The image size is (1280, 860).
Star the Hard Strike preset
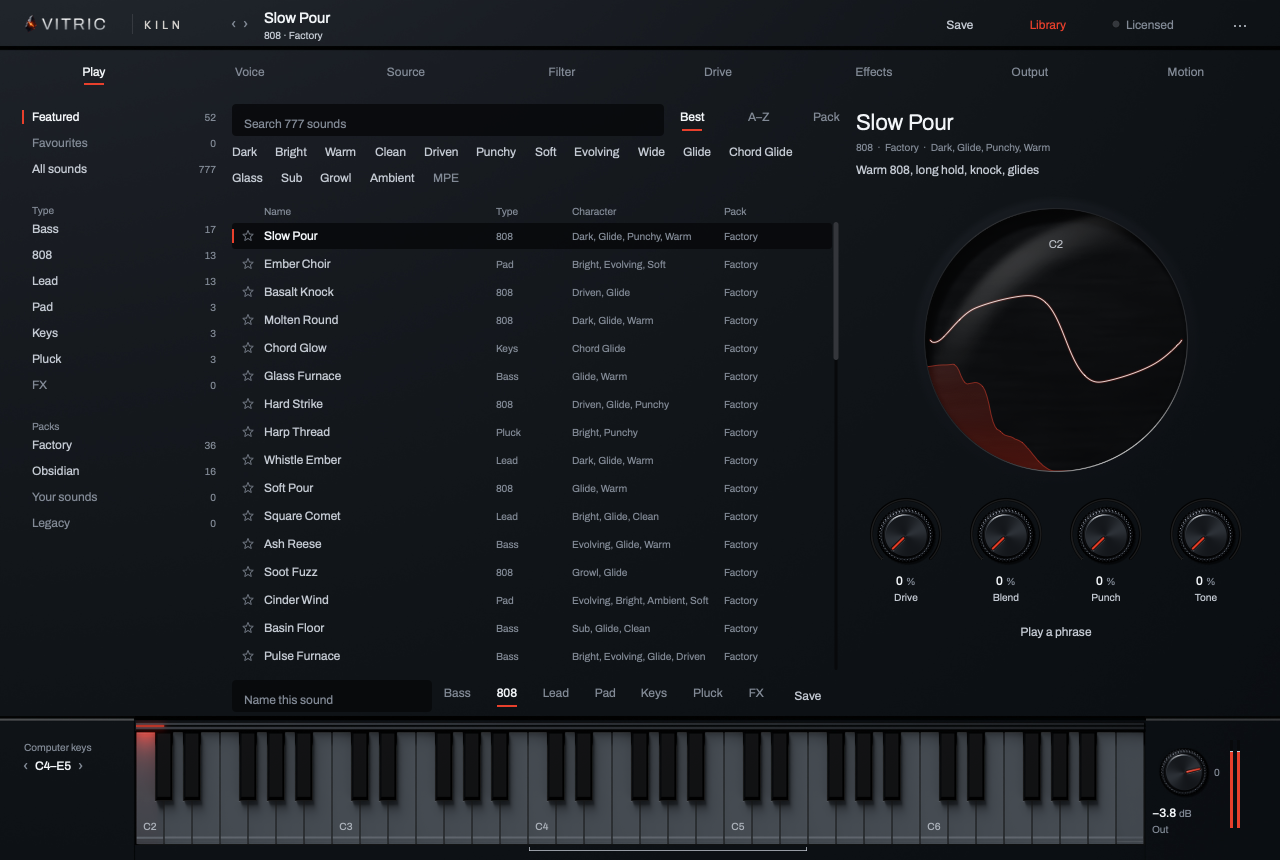[x=248, y=404]
